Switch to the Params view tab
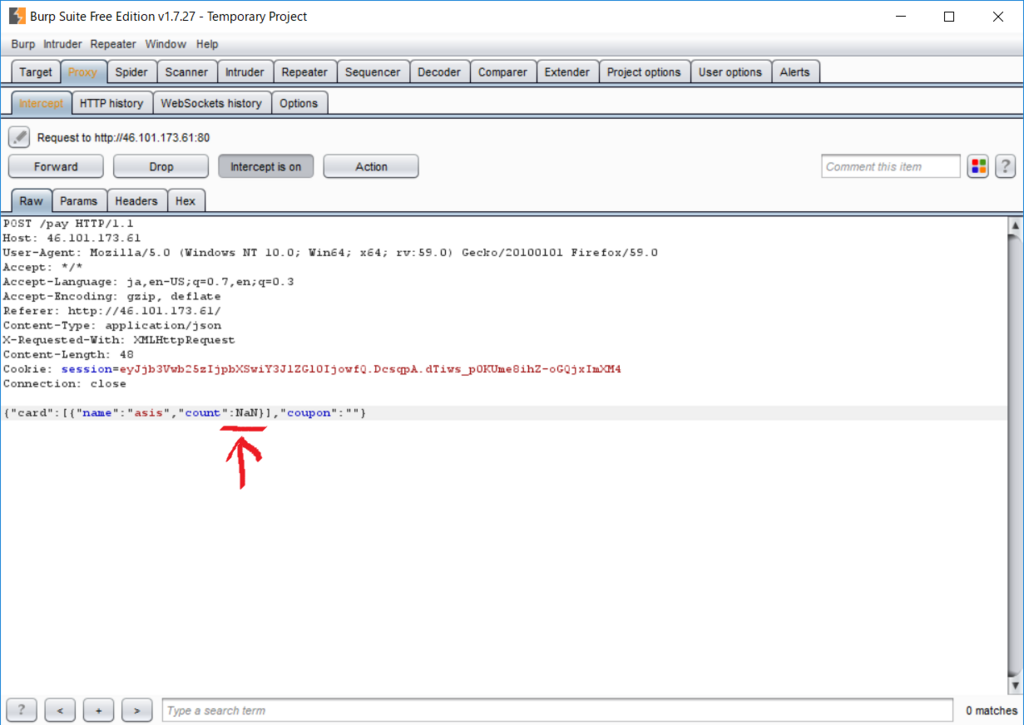1024x725 pixels. click(x=78, y=201)
